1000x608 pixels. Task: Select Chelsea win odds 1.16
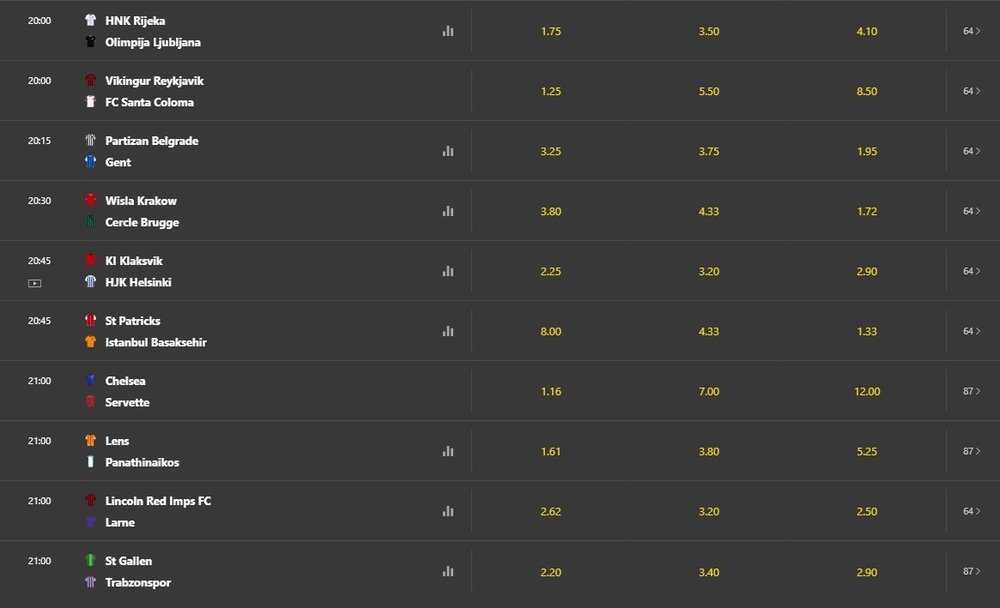point(551,391)
